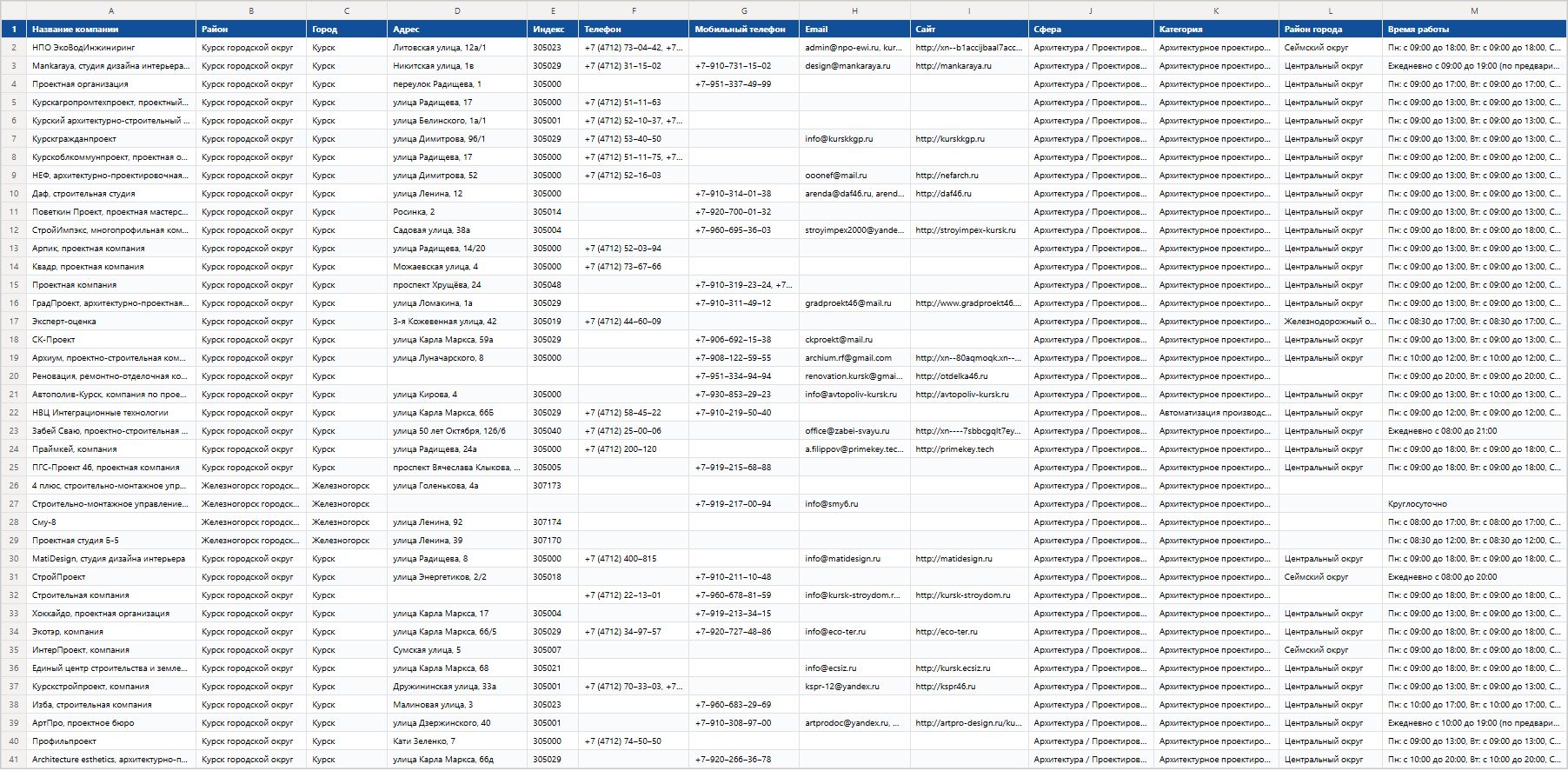
Task: Select the cell "НВЦ Интеграционные технологии"
Action: point(111,413)
